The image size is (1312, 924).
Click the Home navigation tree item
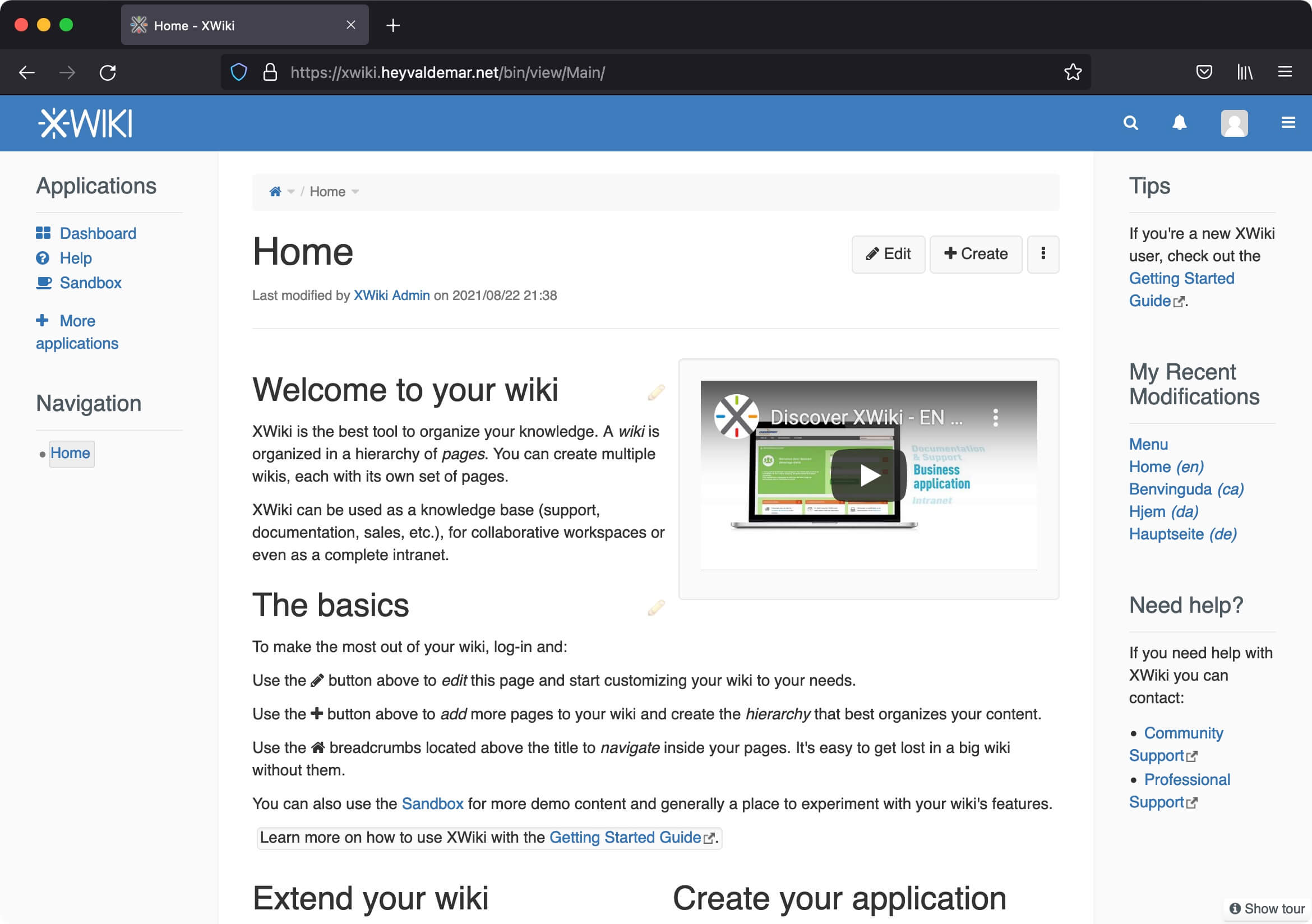coord(70,453)
